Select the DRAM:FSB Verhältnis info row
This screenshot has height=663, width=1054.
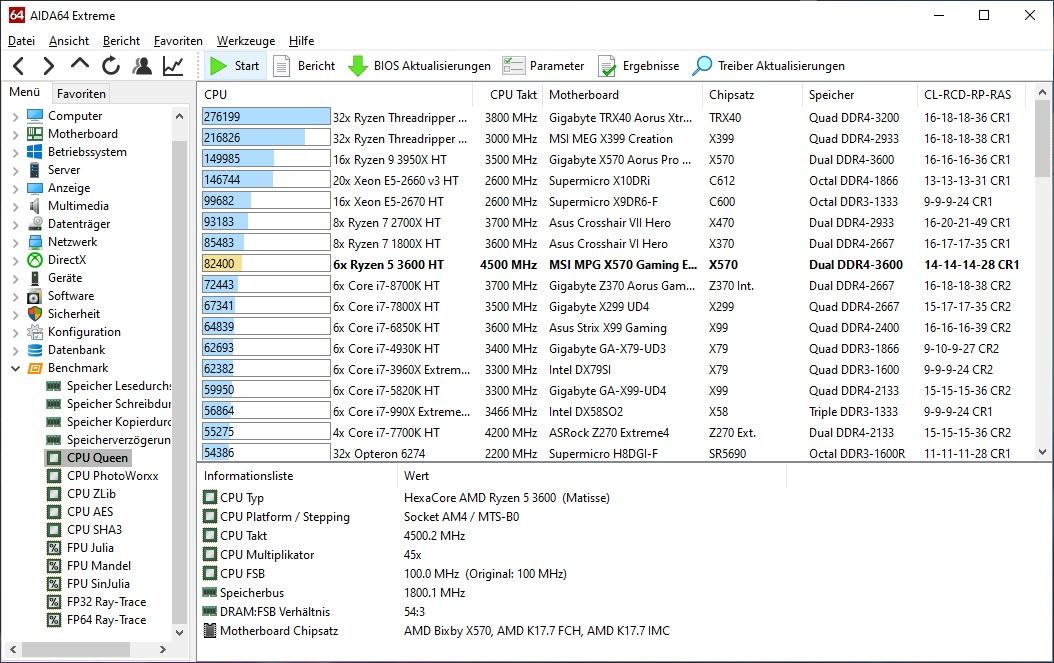coord(493,612)
